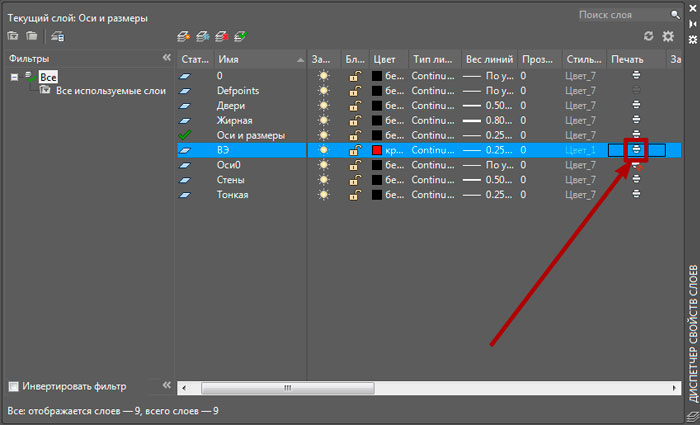Toggle lock icon for layer Defpoints

(x=355, y=91)
